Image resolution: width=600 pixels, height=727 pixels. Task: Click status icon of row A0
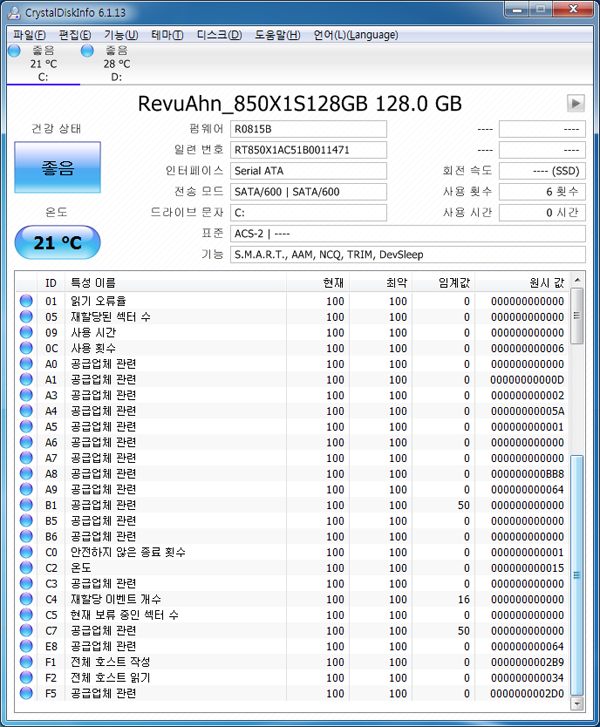pyautogui.click(x=26, y=364)
